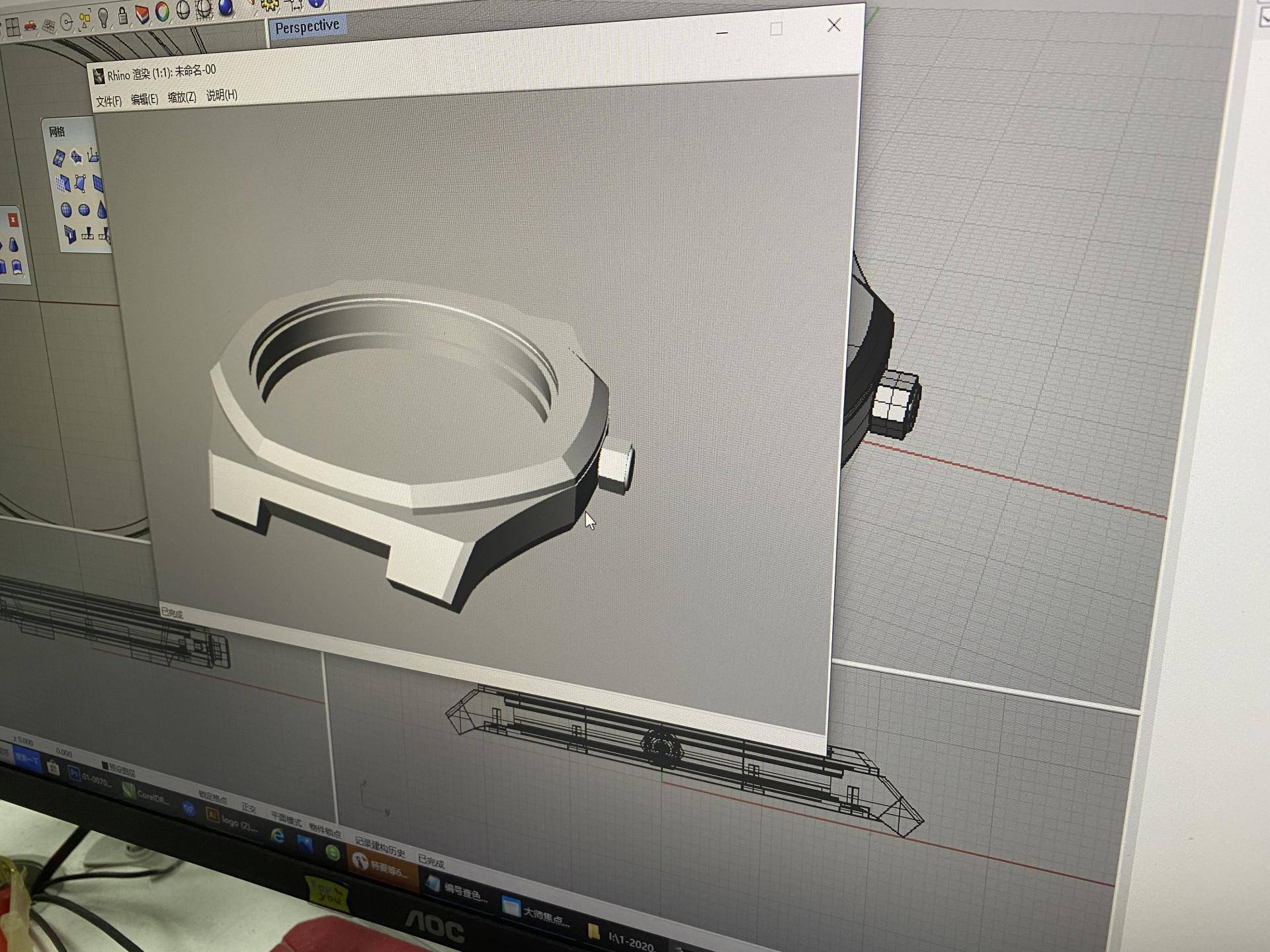1270x952 pixels.
Task: Toggle 记录建构历史 in status bar
Action: tap(380, 847)
